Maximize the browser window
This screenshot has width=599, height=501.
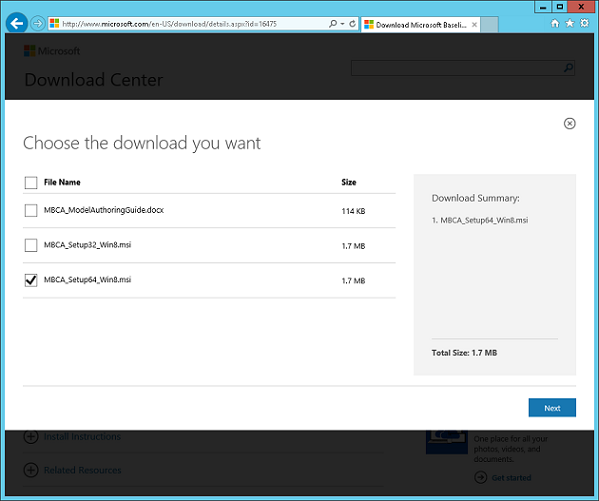[560, 7]
